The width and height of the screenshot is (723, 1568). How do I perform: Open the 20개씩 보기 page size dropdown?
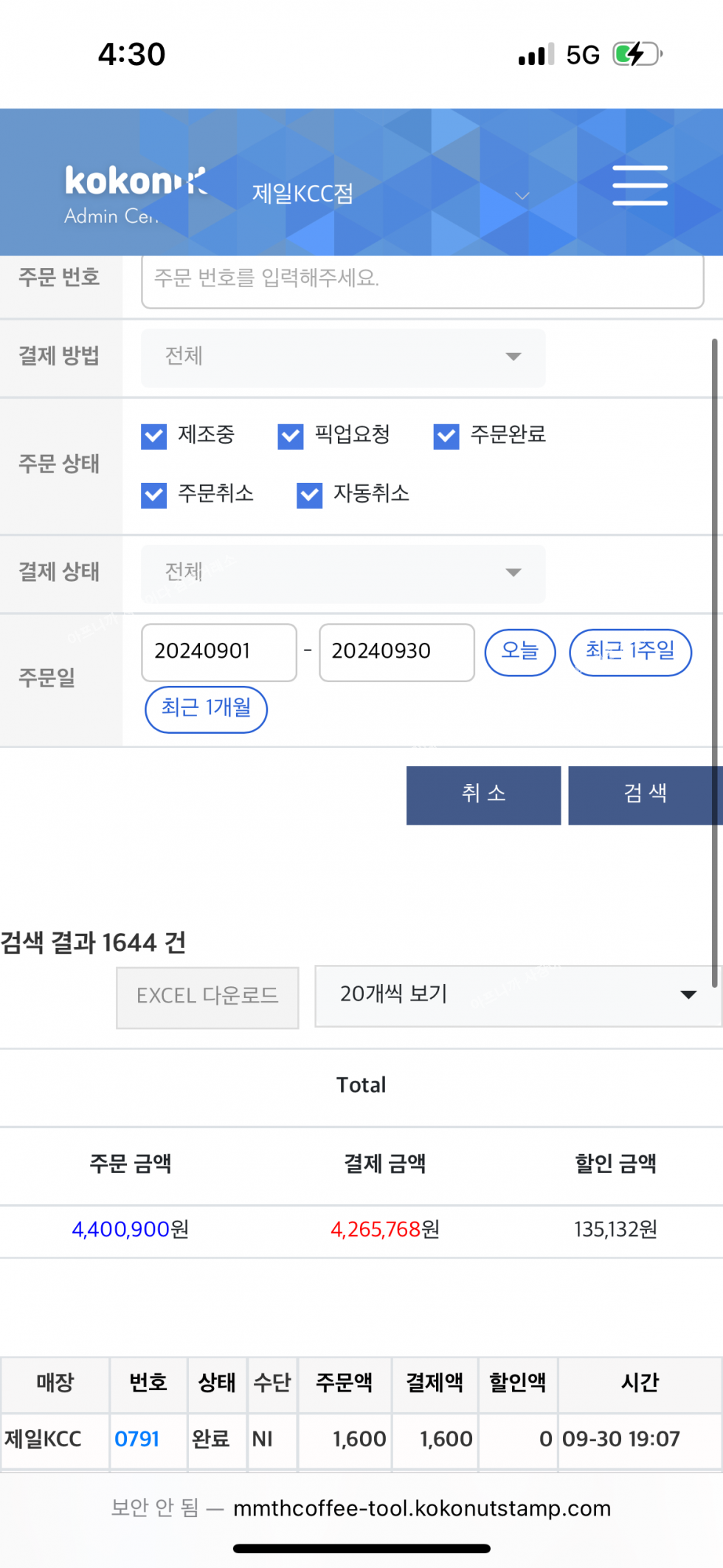(x=518, y=995)
